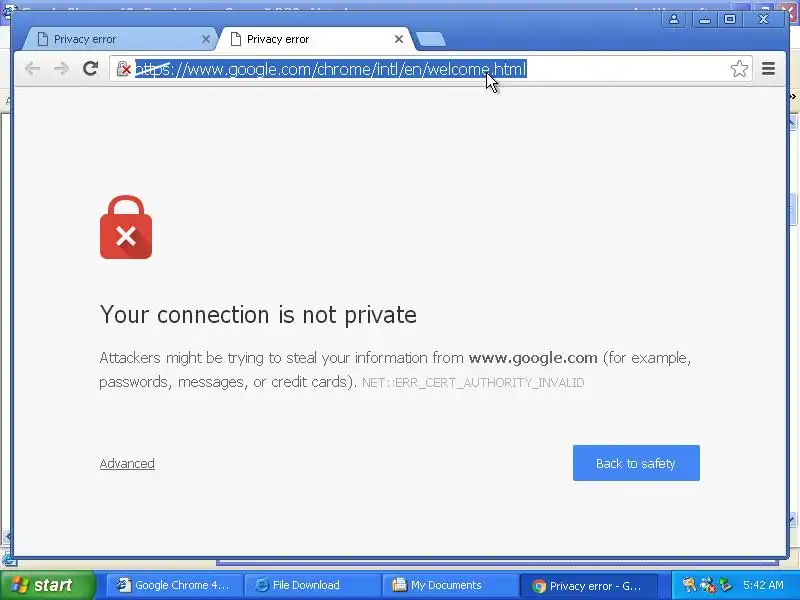This screenshot has height=600, width=800.
Task: Open the Chrome user profile icon
Action: tap(673, 19)
